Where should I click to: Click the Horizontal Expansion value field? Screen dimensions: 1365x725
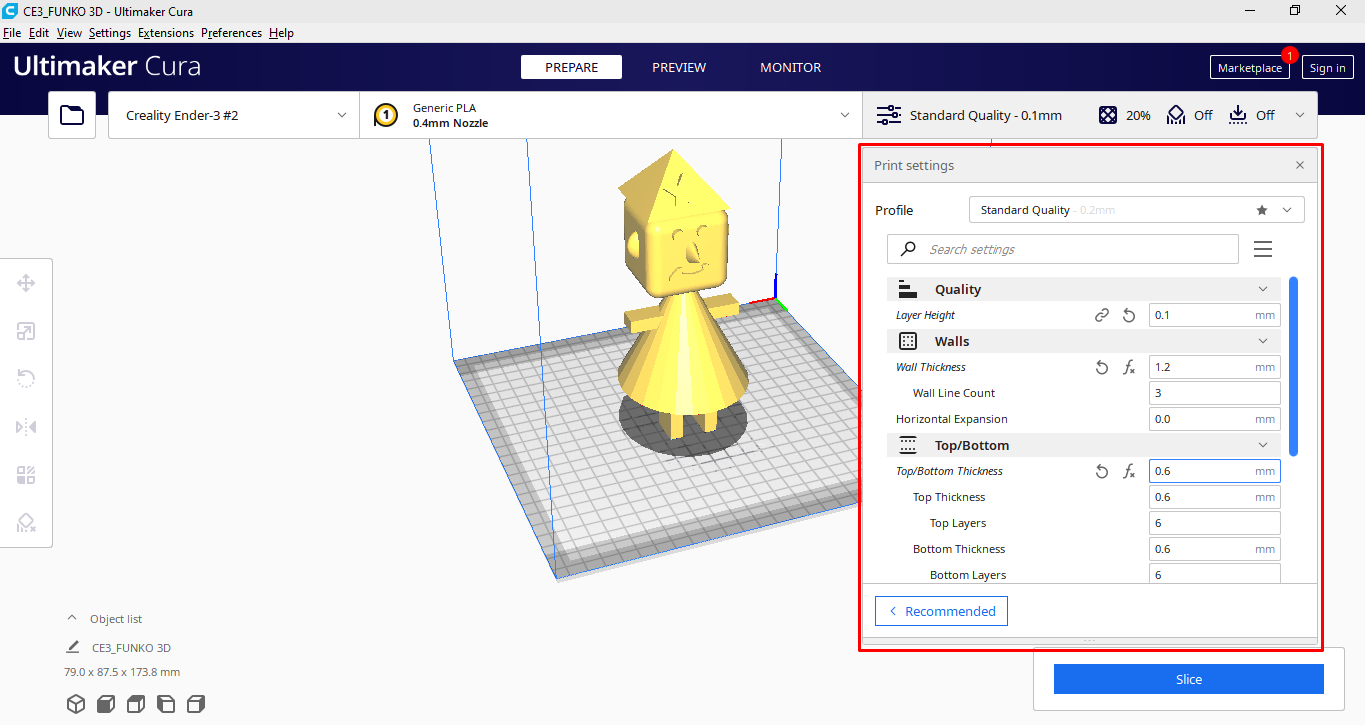click(1214, 419)
